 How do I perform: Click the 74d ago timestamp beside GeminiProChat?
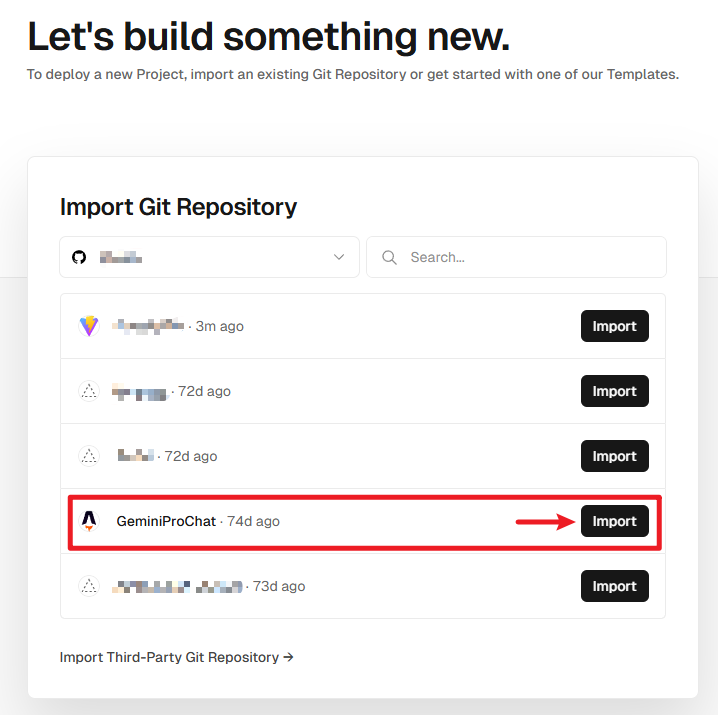pyautogui.click(x=253, y=521)
